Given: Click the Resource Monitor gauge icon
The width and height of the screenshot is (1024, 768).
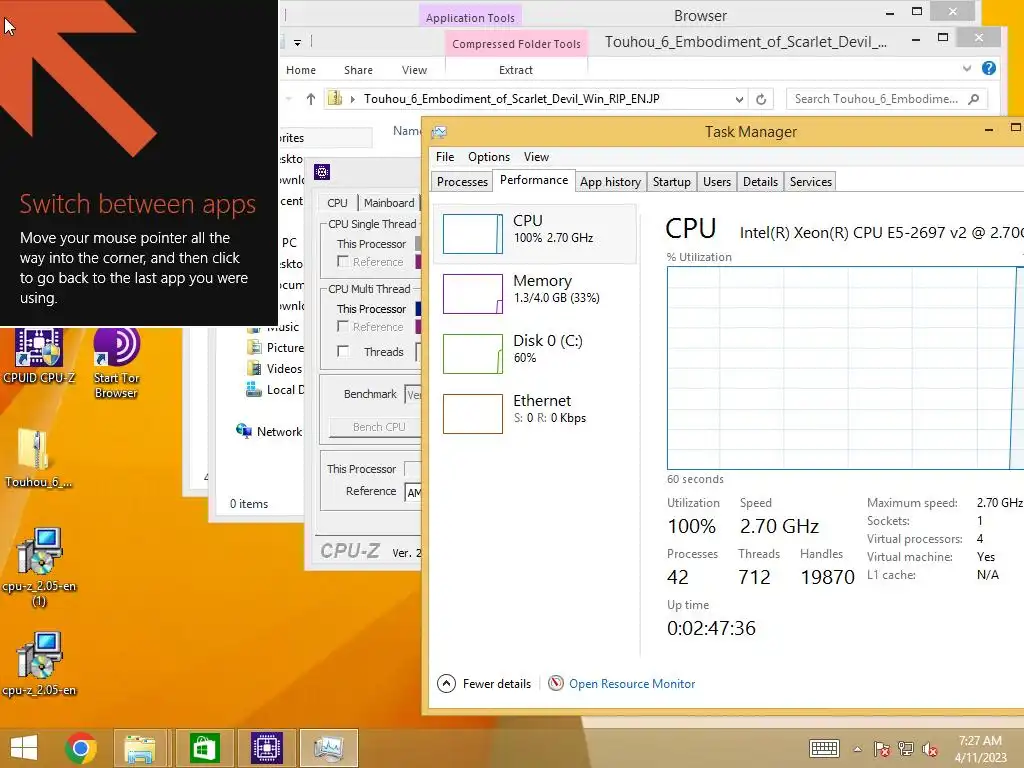Looking at the screenshot, I should (556, 683).
